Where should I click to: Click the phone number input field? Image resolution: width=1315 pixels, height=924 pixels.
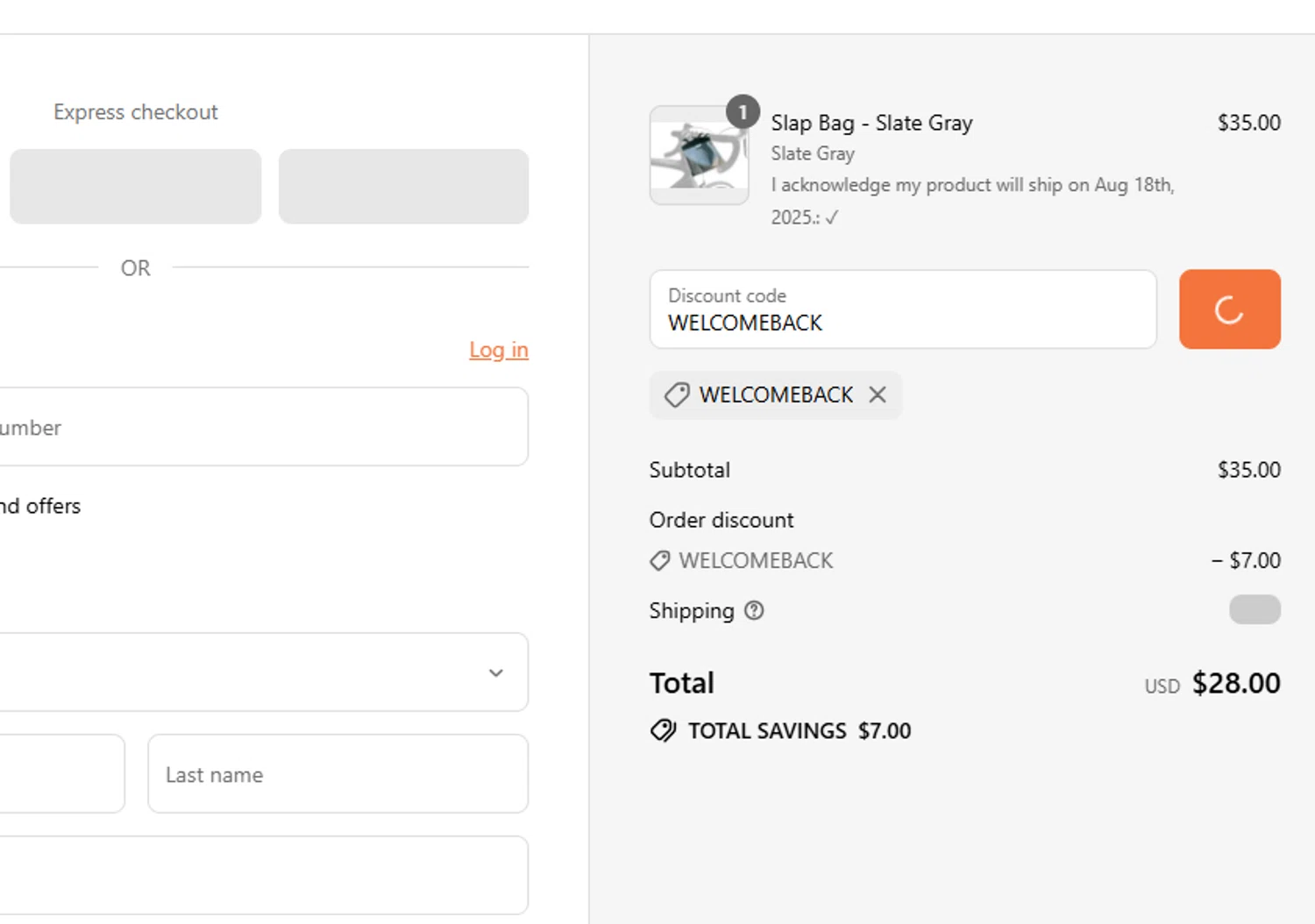[264, 427]
